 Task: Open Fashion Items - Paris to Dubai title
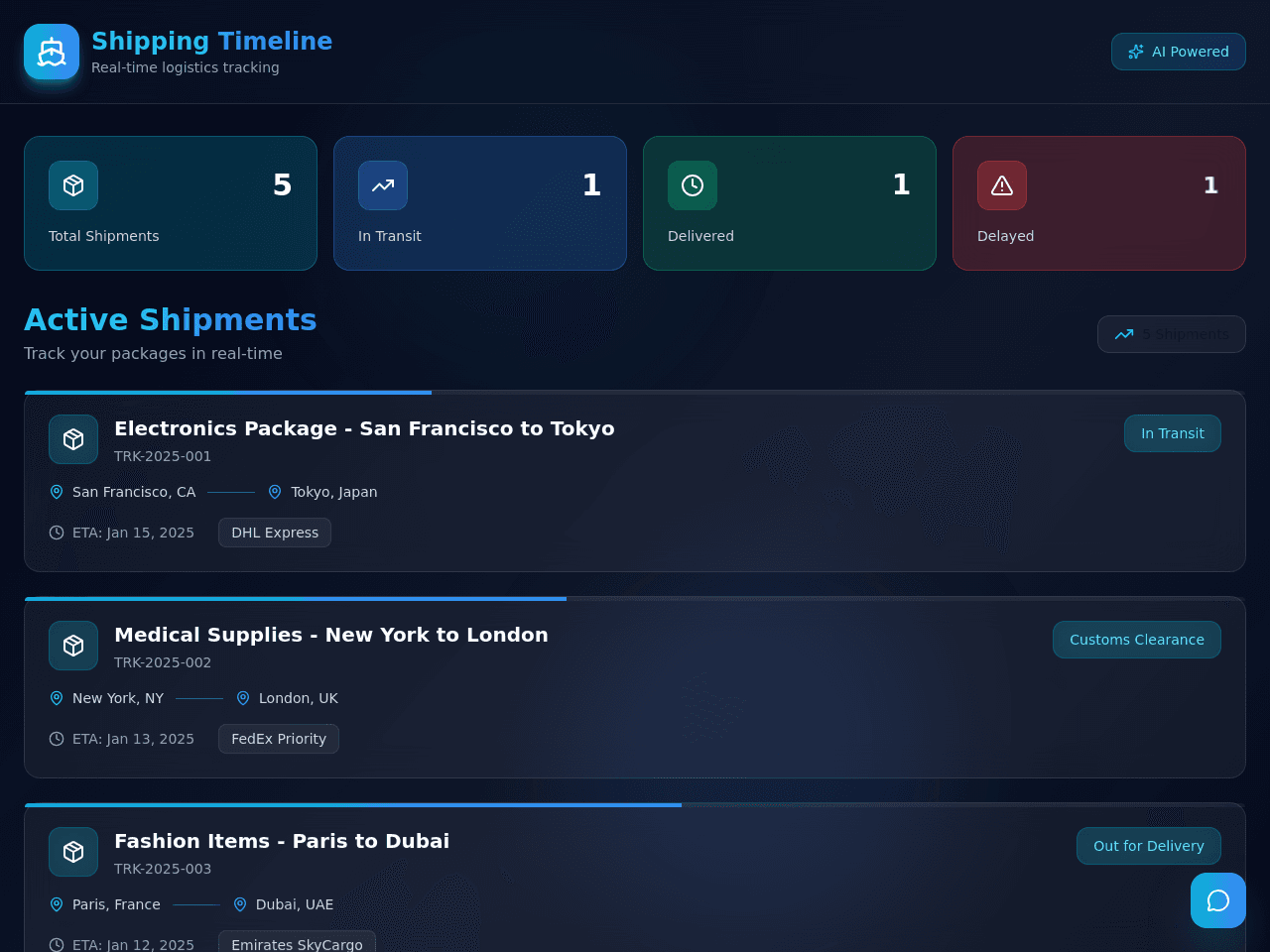point(282,841)
